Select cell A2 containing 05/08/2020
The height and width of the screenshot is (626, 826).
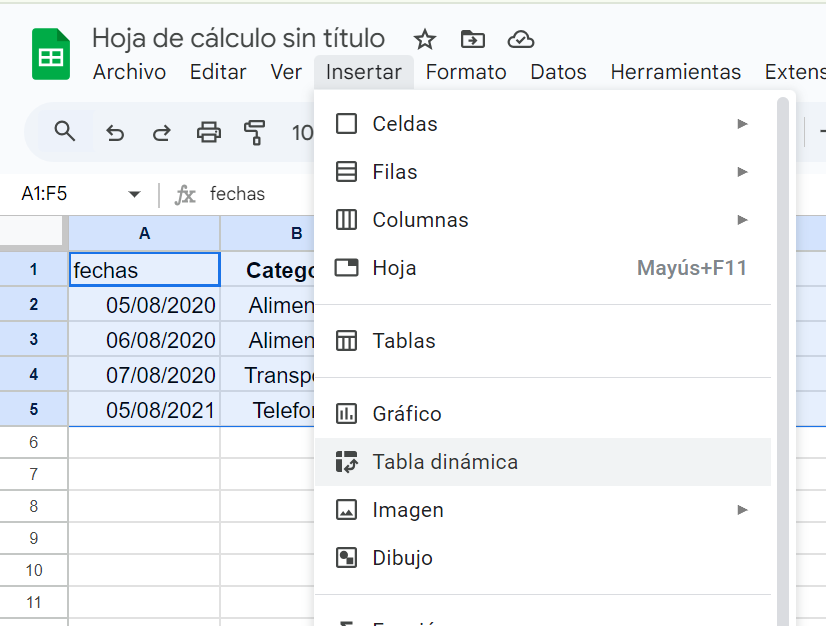pos(144,305)
